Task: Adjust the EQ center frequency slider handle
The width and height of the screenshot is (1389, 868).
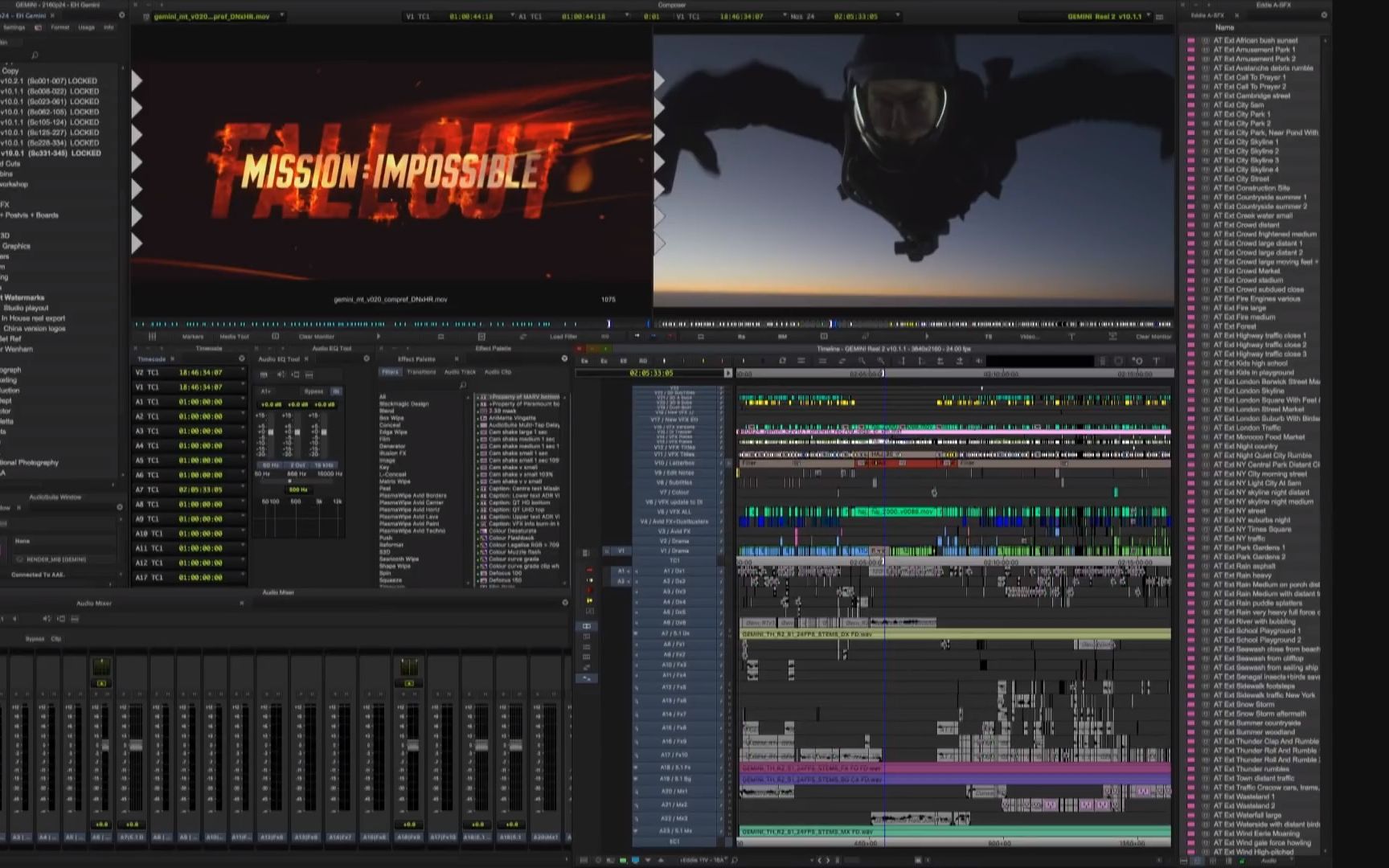Action: 289,481
